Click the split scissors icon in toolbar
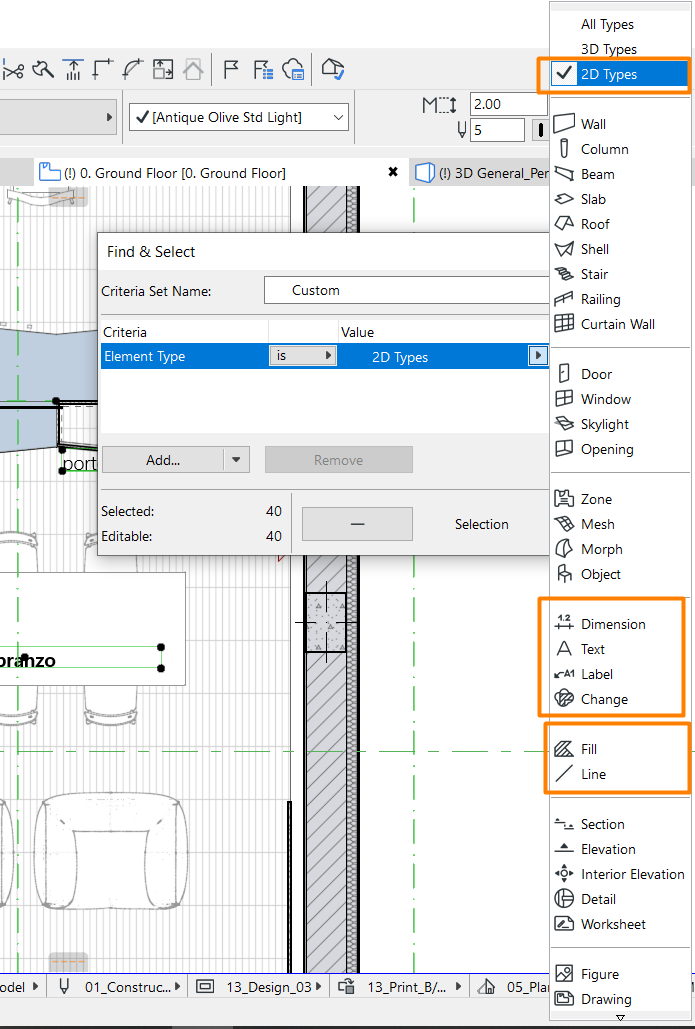This screenshot has width=695, height=1029. [14, 69]
